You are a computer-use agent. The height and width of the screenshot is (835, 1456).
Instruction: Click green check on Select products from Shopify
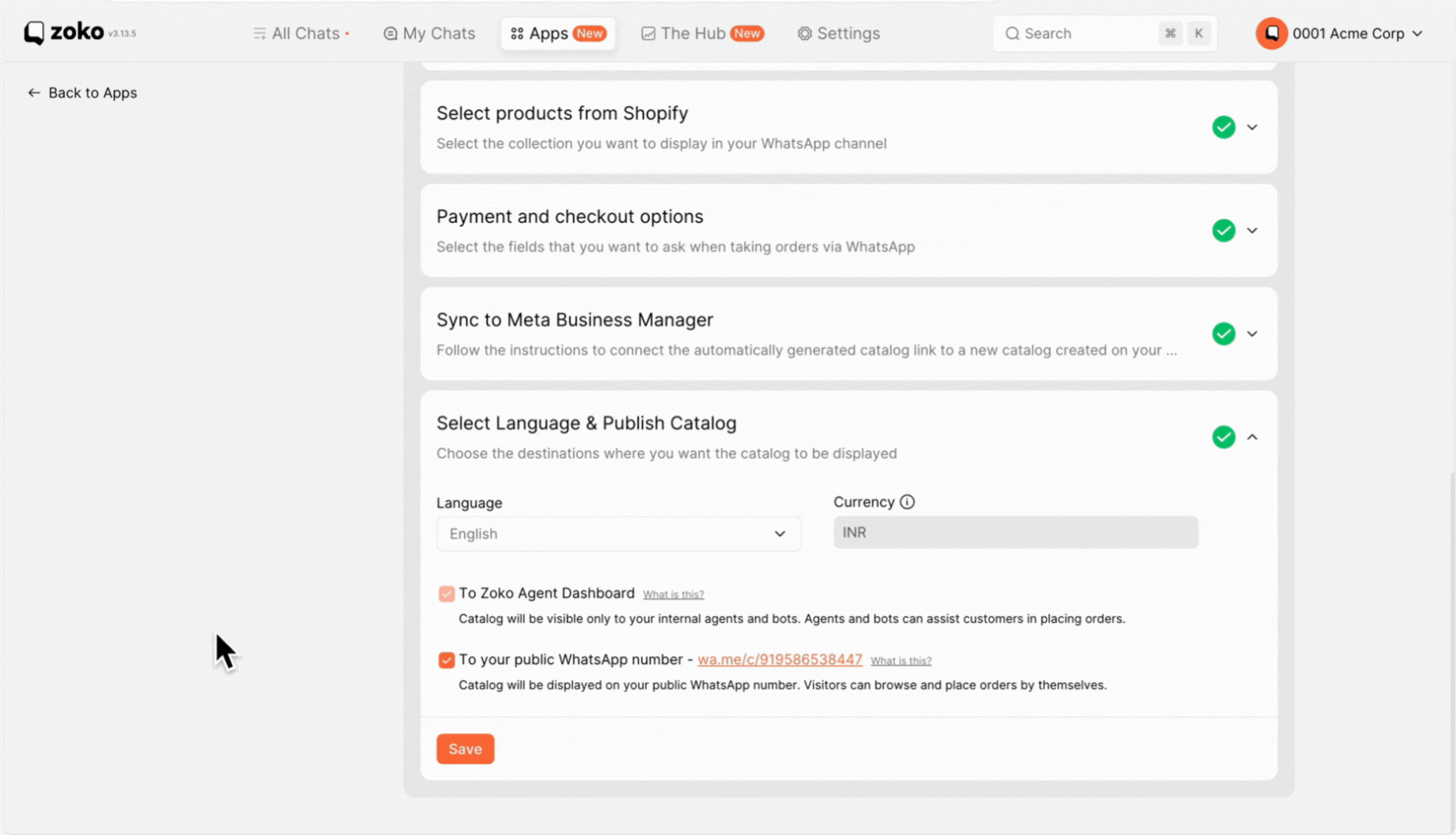tap(1224, 127)
